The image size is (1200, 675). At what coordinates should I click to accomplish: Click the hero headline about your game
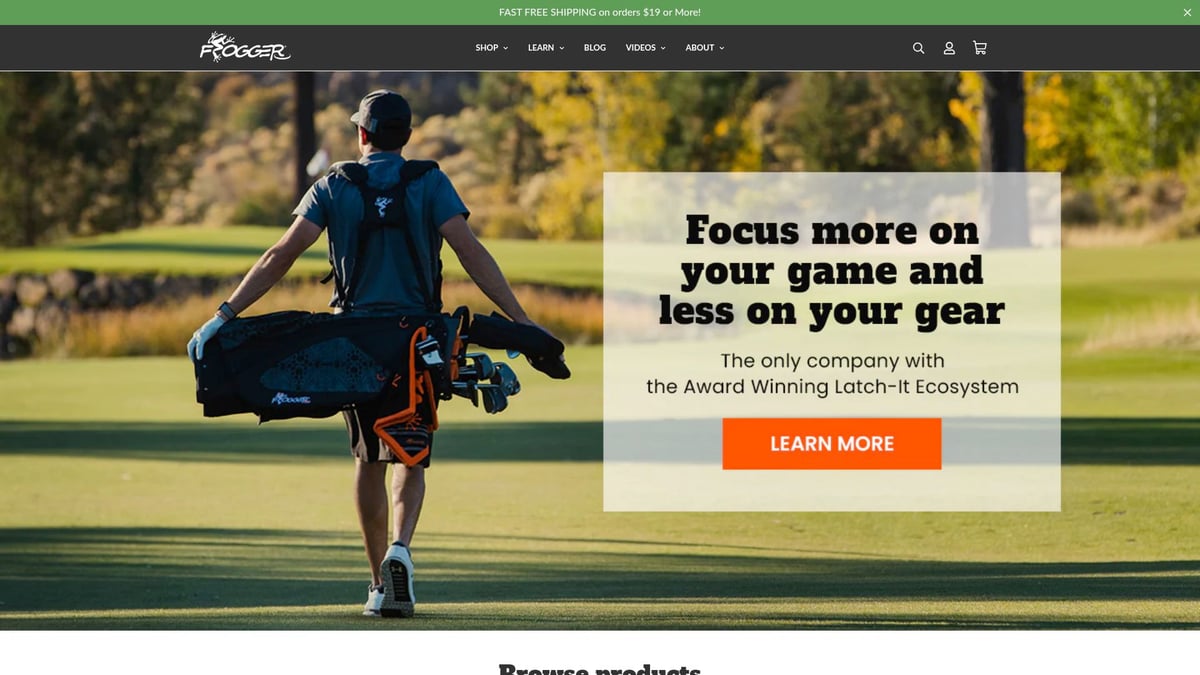832,271
